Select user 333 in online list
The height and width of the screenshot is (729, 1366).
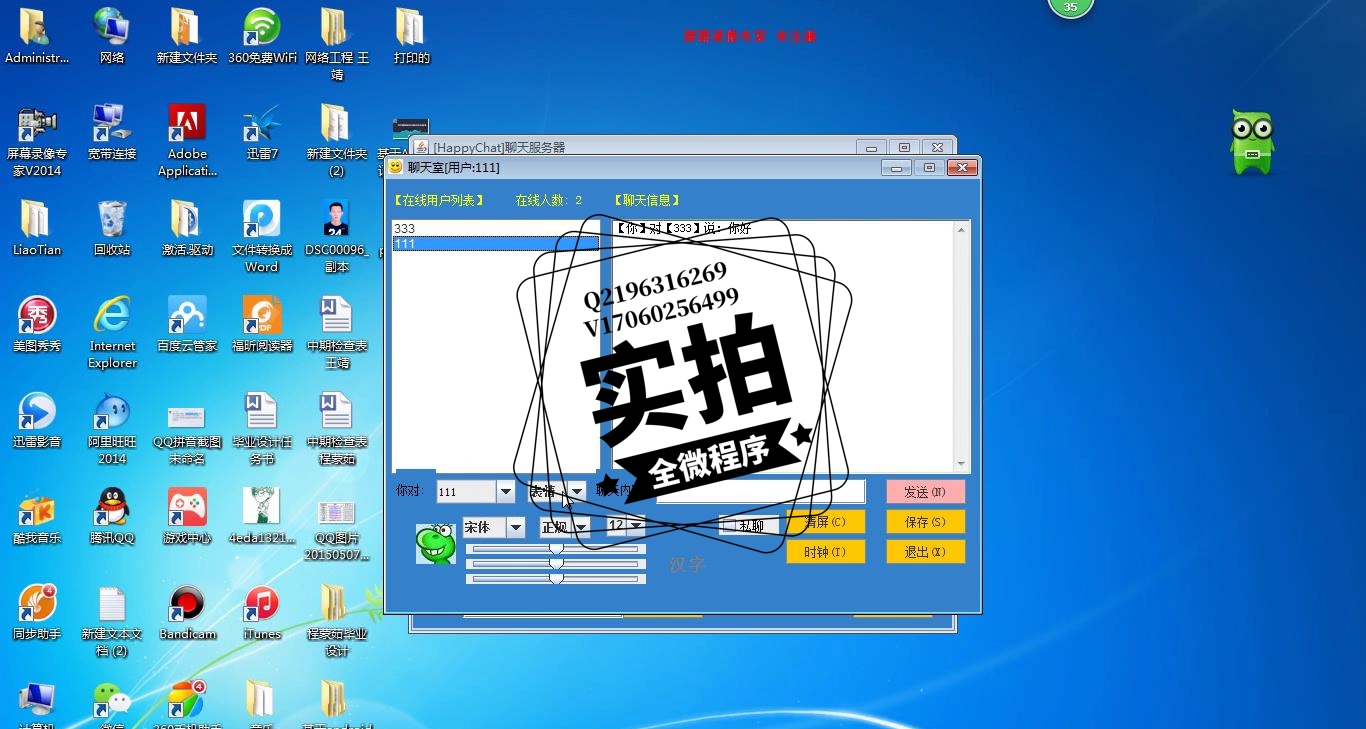click(x=496, y=229)
